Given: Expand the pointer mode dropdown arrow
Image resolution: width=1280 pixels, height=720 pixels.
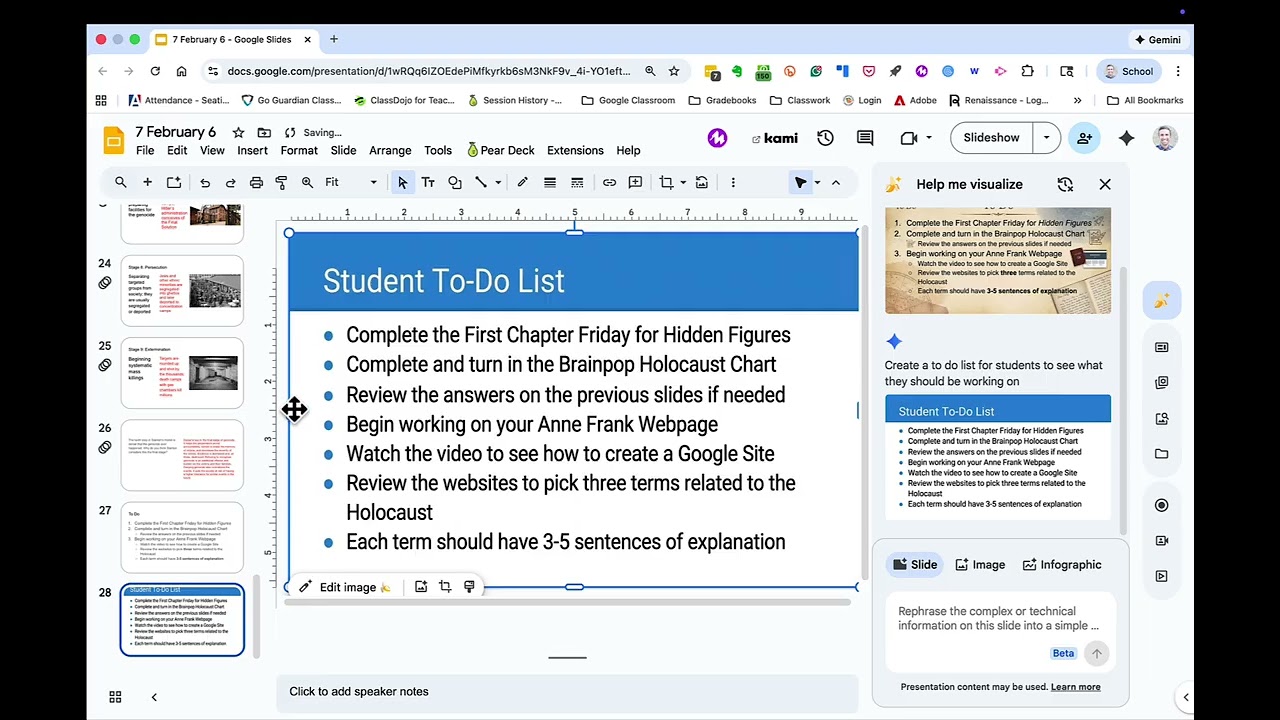Looking at the screenshot, I should coord(817,182).
